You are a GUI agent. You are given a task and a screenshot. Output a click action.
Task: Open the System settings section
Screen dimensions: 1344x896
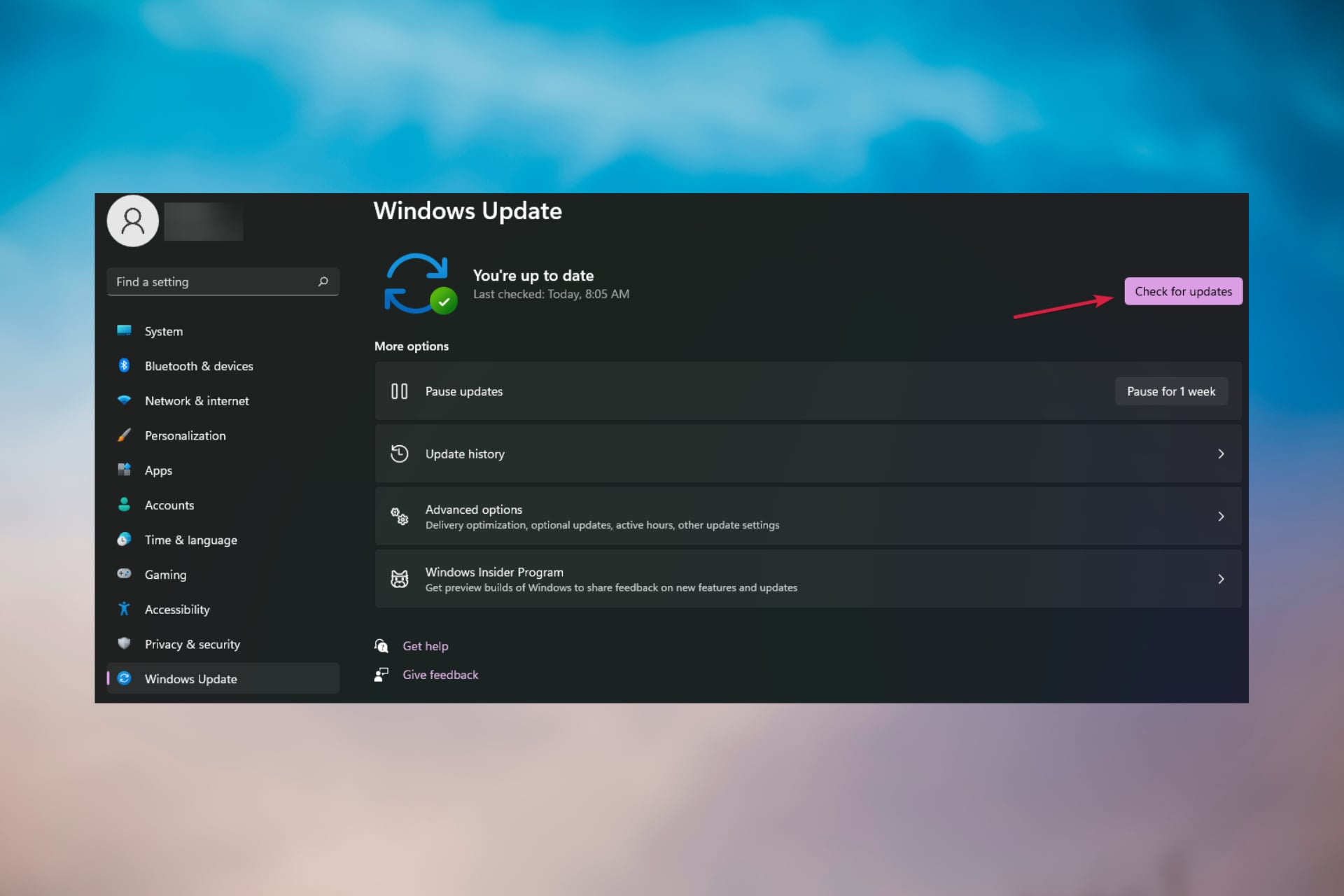pos(163,331)
